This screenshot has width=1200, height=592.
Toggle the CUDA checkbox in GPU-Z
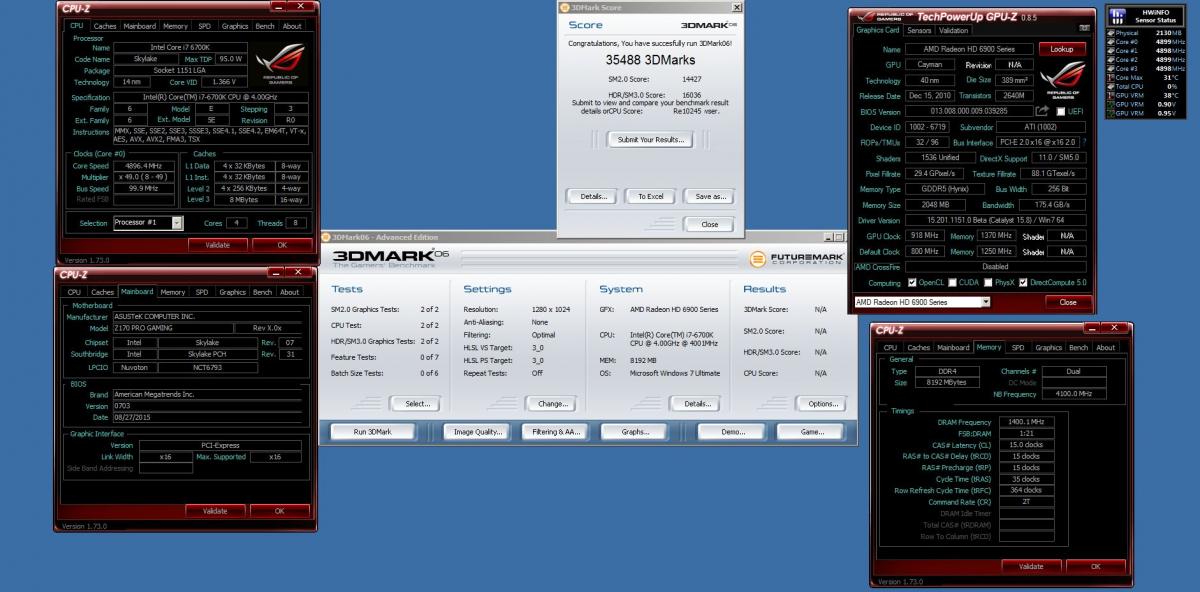tap(953, 283)
